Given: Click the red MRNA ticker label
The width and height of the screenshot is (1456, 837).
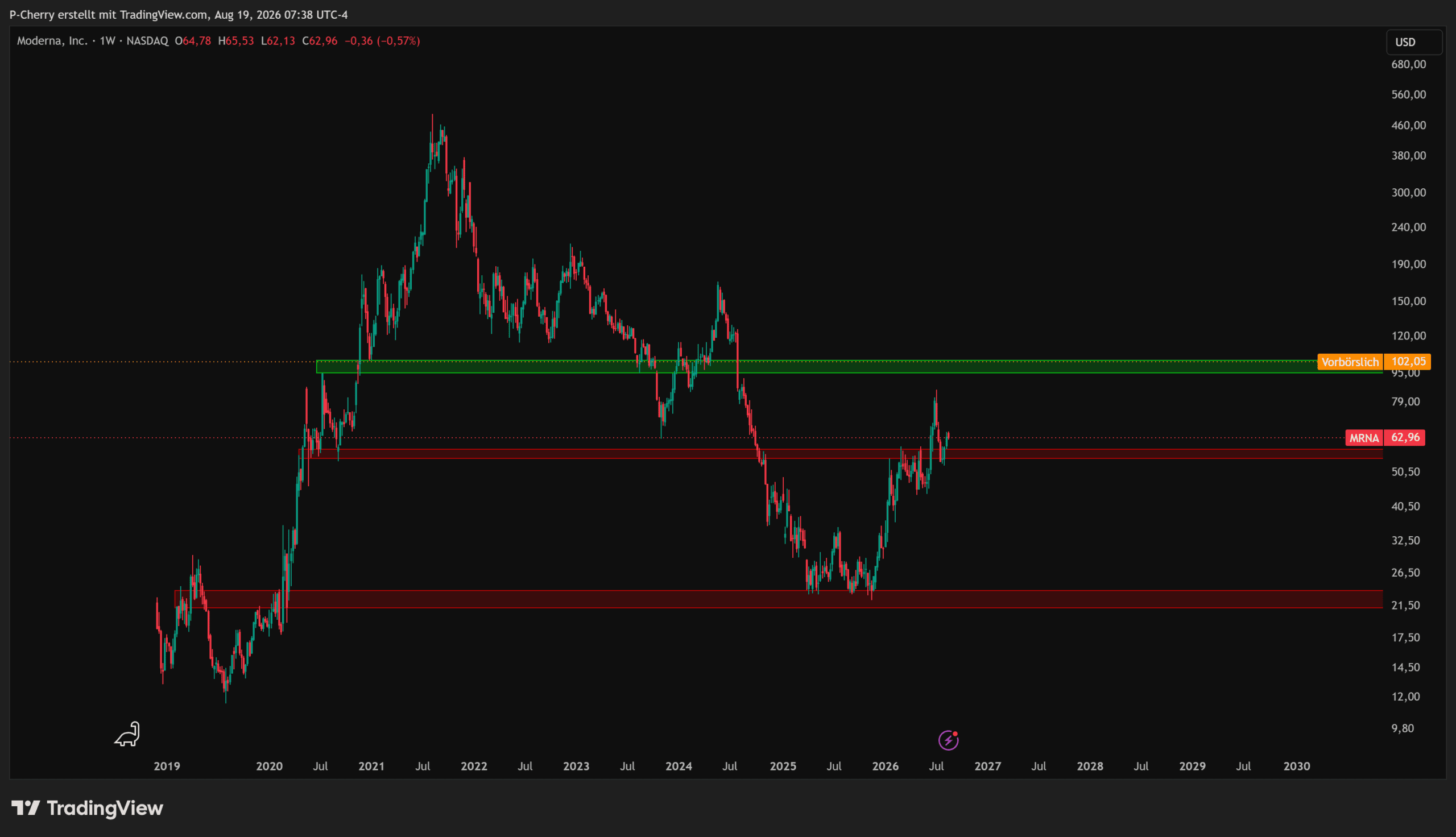Looking at the screenshot, I should tap(1364, 438).
